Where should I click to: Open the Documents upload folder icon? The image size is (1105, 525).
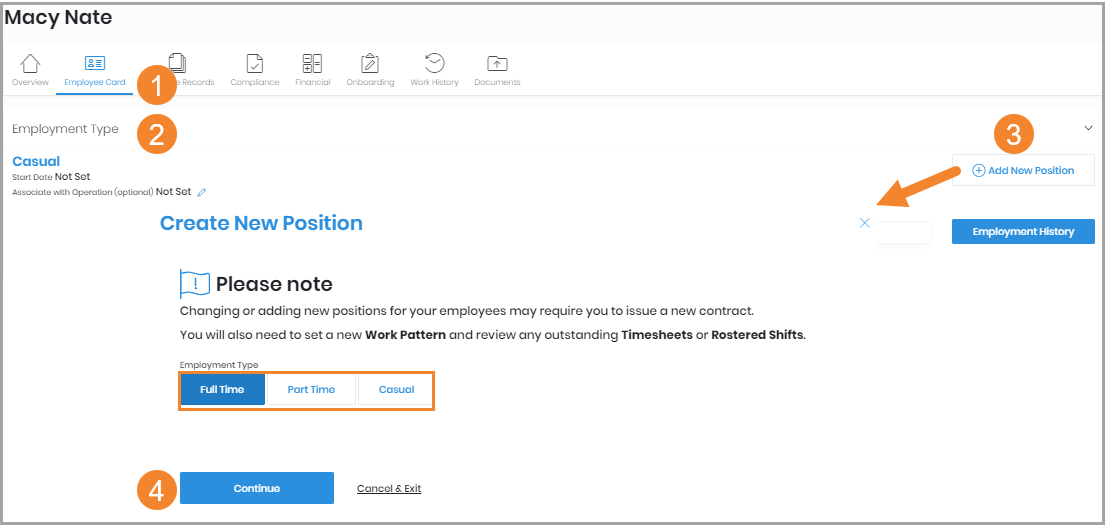pyautogui.click(x=497, y=64)
